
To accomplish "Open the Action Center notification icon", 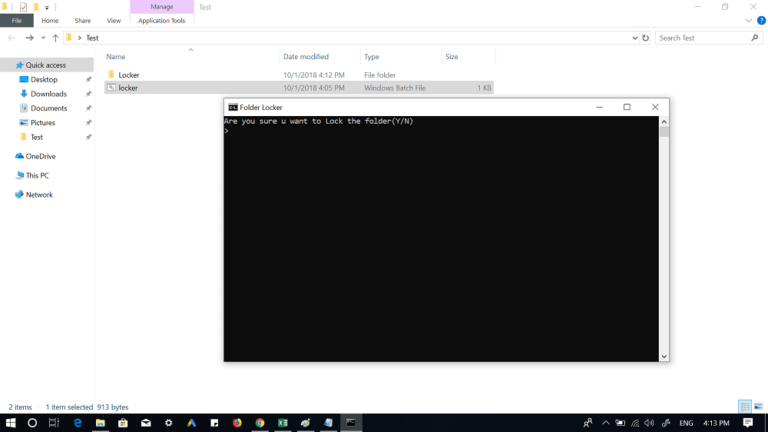I will pos(747,423).
